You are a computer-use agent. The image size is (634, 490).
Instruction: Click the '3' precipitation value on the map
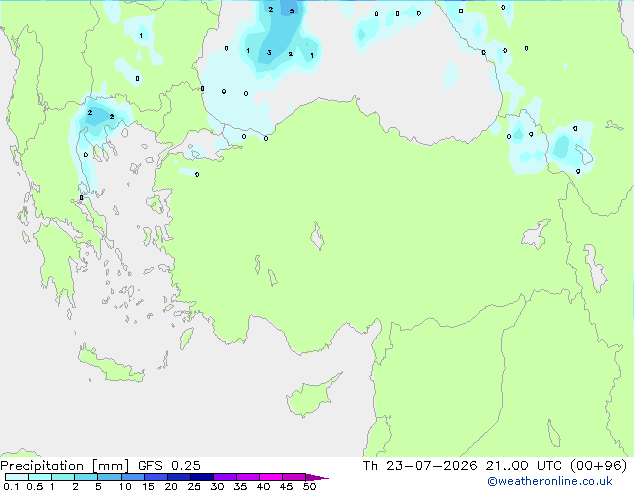(269, 53)
